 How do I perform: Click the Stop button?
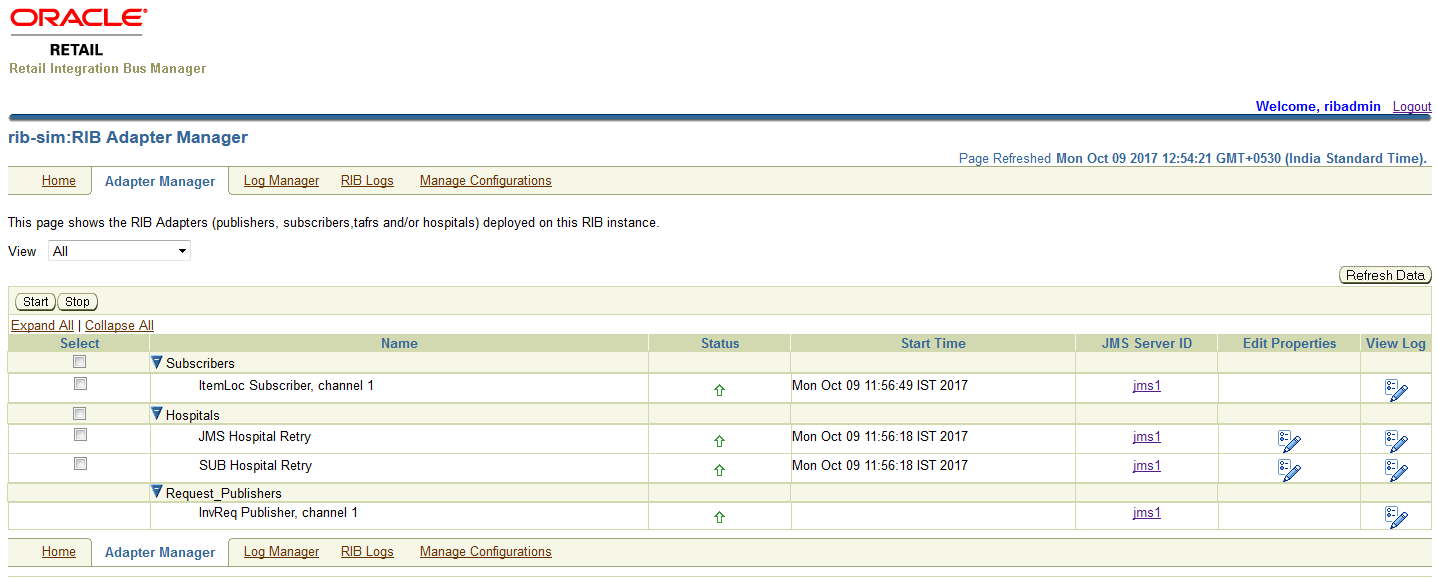[78, 302]
